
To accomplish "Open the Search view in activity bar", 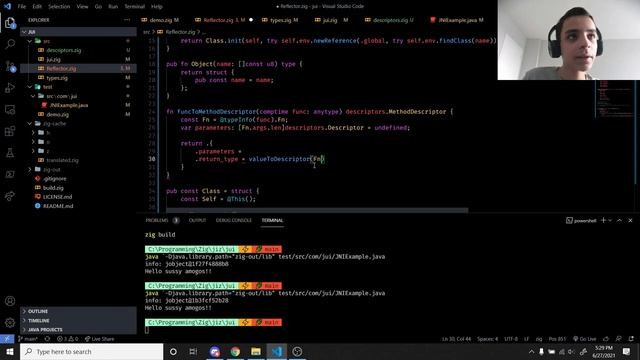I will coord(10,44).
